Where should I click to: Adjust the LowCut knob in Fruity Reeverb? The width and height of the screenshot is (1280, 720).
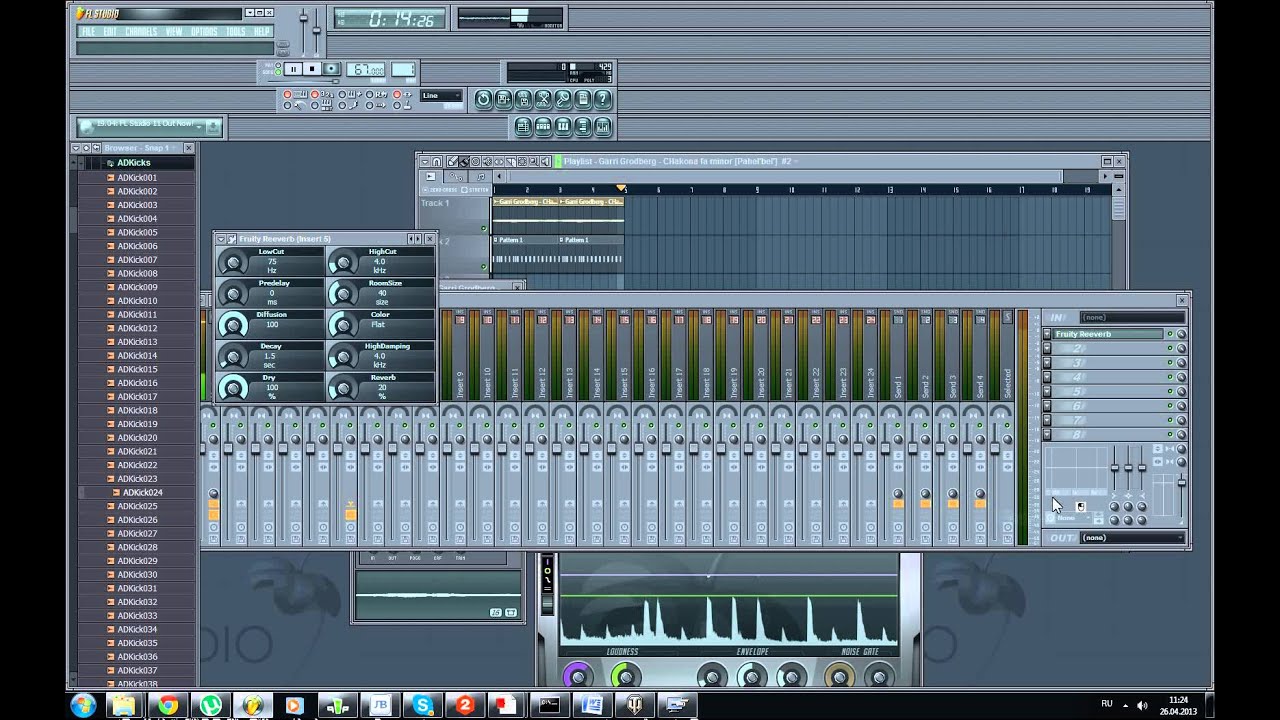click(233, 263)
